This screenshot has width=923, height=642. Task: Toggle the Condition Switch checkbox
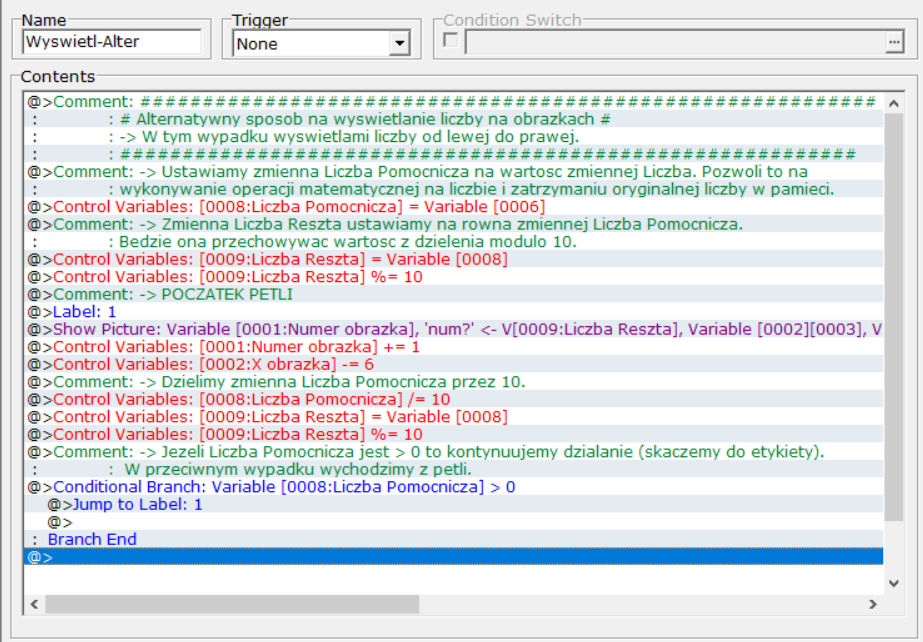tap(450, 40)
